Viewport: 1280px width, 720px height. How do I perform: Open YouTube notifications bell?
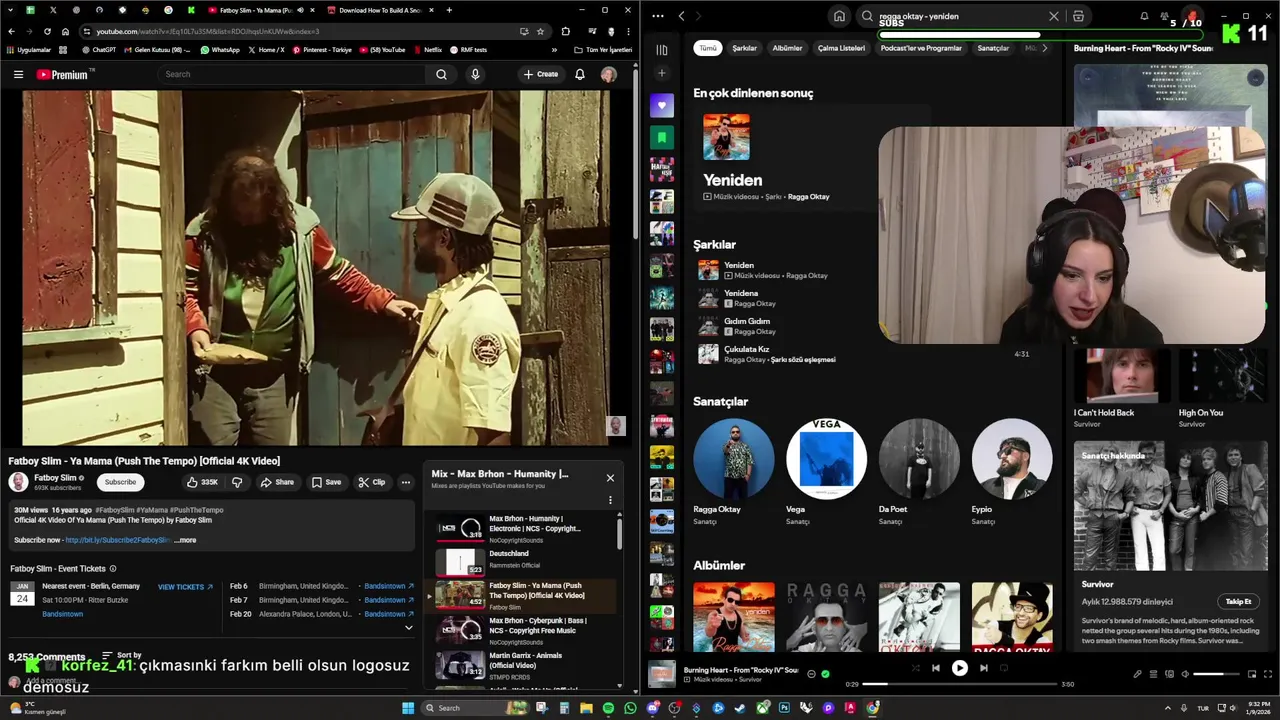pyautogui.click(x=579, y=74)
